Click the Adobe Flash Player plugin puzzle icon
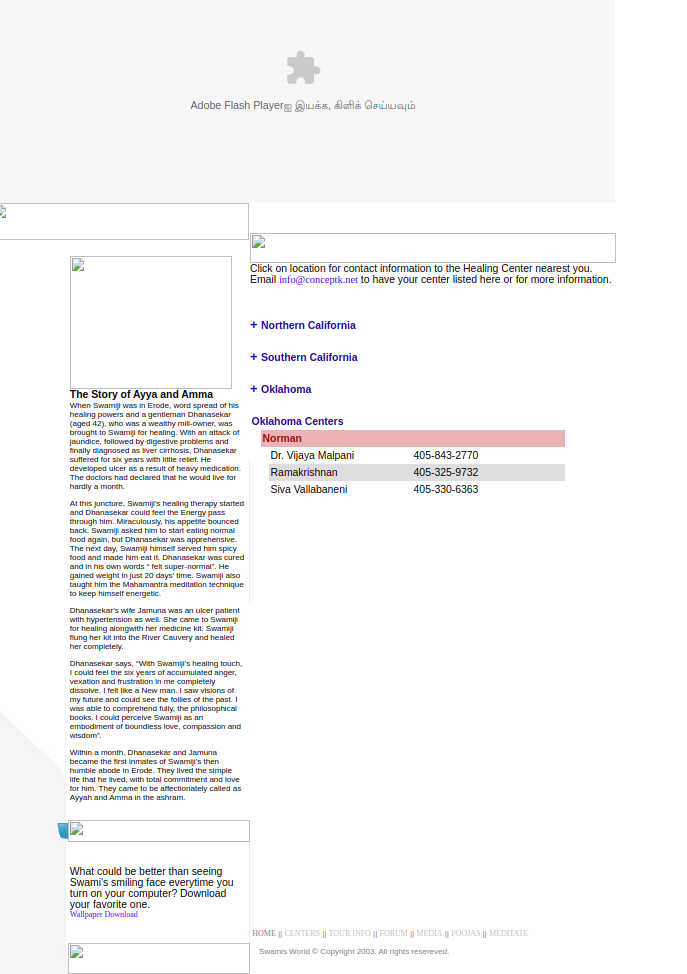 (303, 68)
